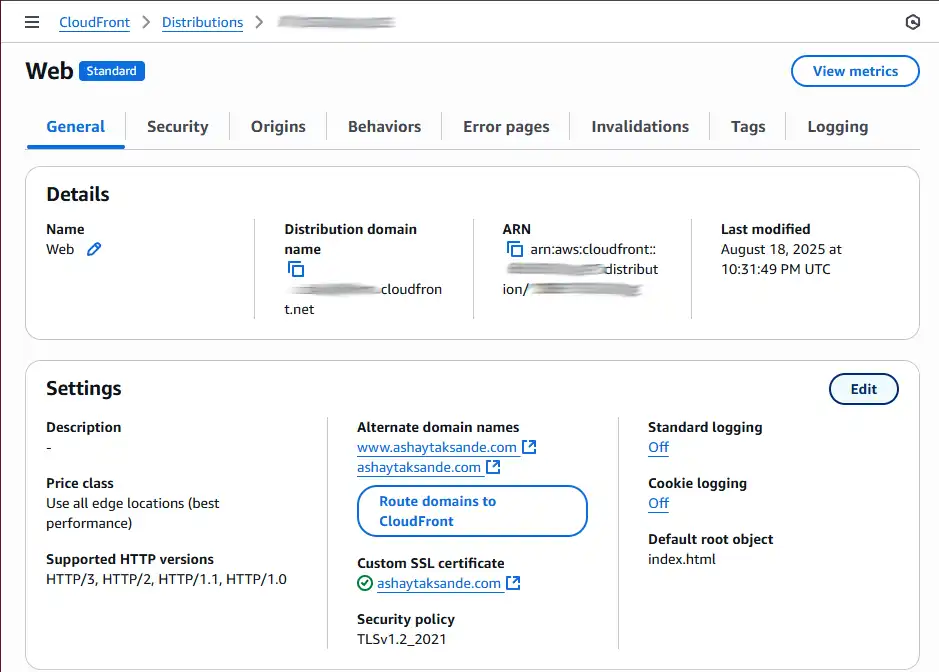Image resolution: width=939 pixels, height=672 pixels.
Task: Copy the ARN value
Action: coord(514,249)
